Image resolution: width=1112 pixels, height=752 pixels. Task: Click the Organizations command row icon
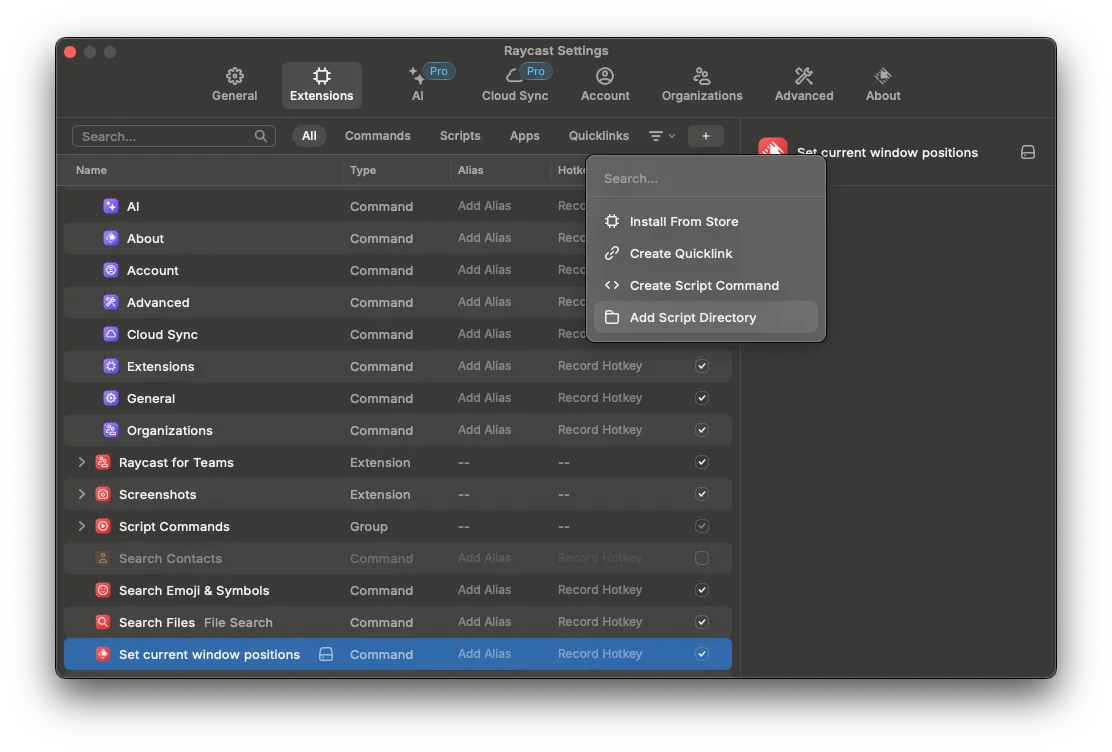111,430
